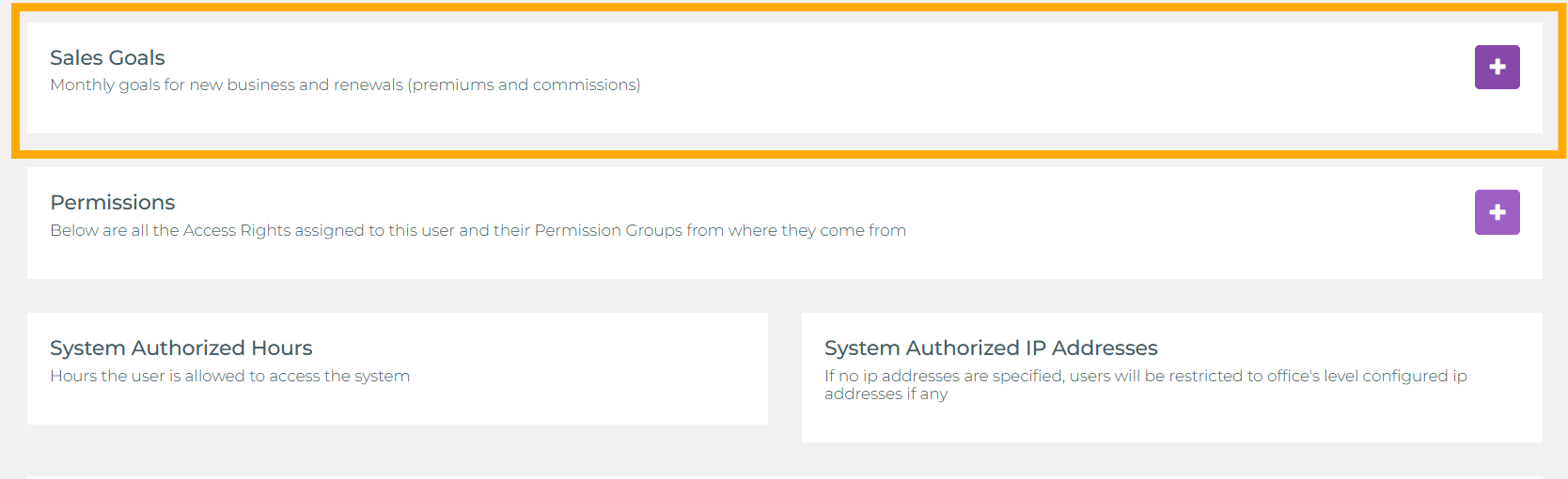This screenshot has height=479, width=1568.
Task: Expand the Sales Goals section with plus icon
Action: pyautogui.click(x=1497, y=67)
